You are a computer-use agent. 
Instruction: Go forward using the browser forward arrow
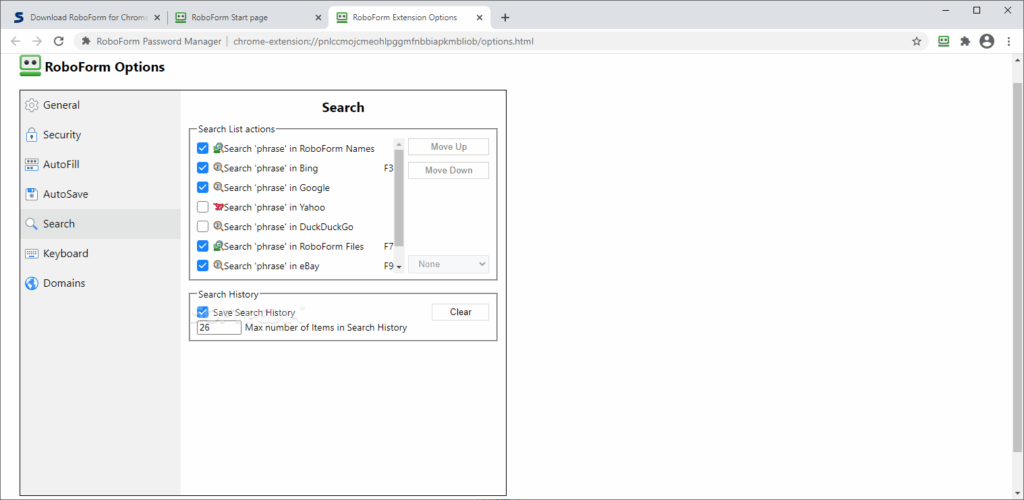[37, 41]
